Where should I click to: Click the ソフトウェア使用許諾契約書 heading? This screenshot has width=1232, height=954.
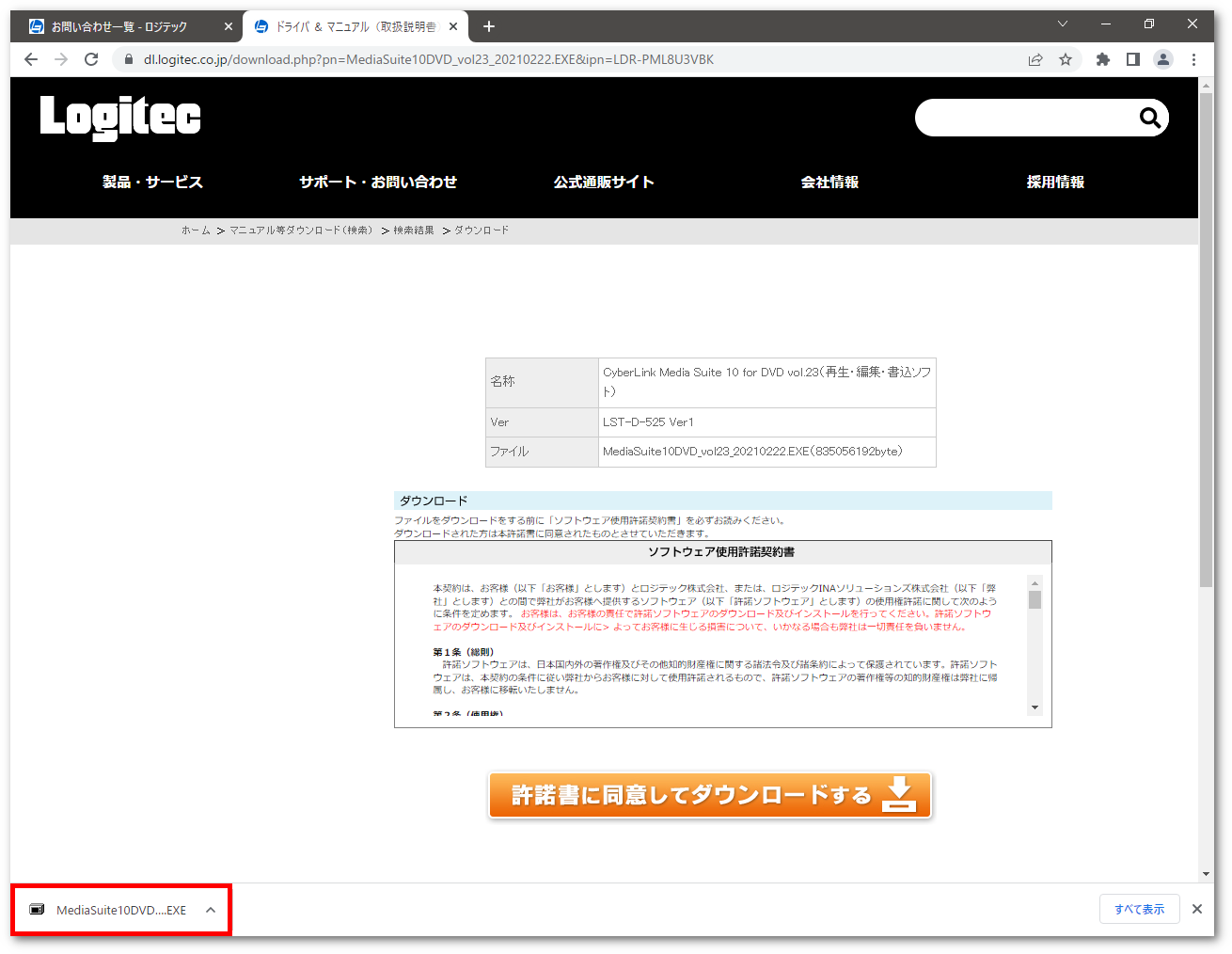[x=721, y=552]
